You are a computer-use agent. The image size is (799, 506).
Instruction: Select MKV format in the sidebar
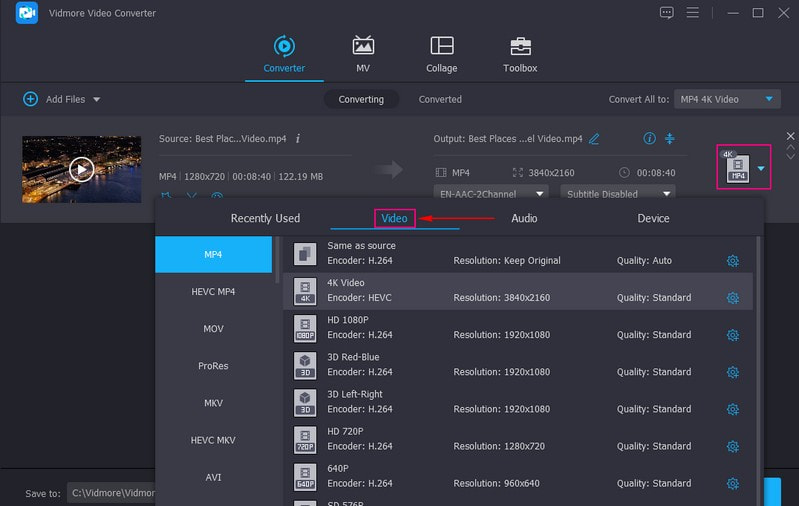tap(213, 403)
